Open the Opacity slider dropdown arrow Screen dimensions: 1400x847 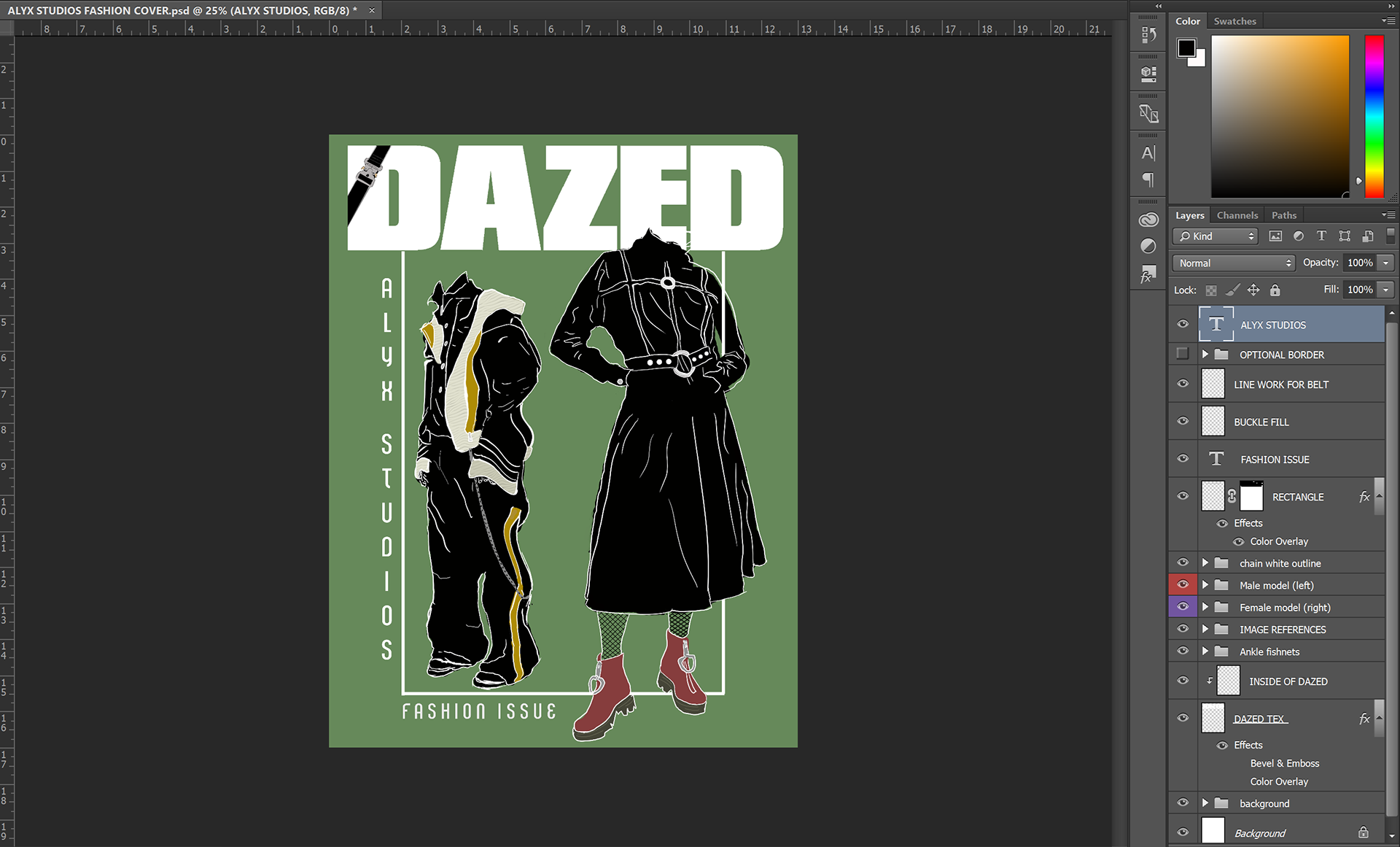click(1386, 263)
